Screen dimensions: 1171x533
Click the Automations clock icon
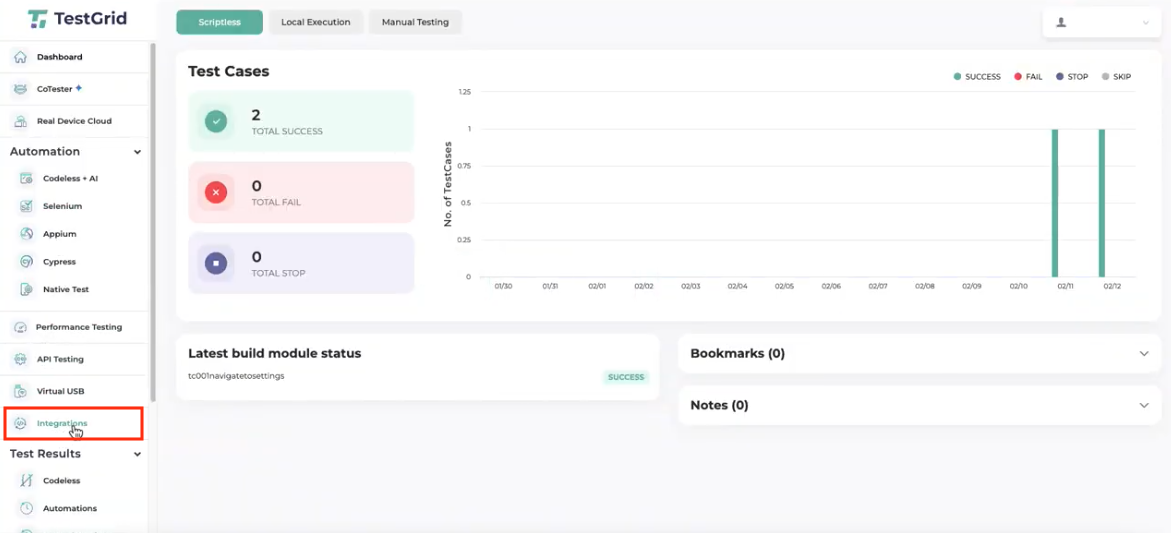pos(27,508)
